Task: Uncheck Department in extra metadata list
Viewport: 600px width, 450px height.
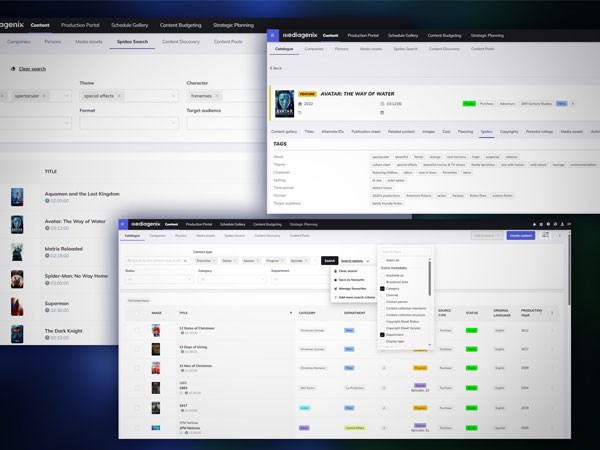Action: point(382,334)
